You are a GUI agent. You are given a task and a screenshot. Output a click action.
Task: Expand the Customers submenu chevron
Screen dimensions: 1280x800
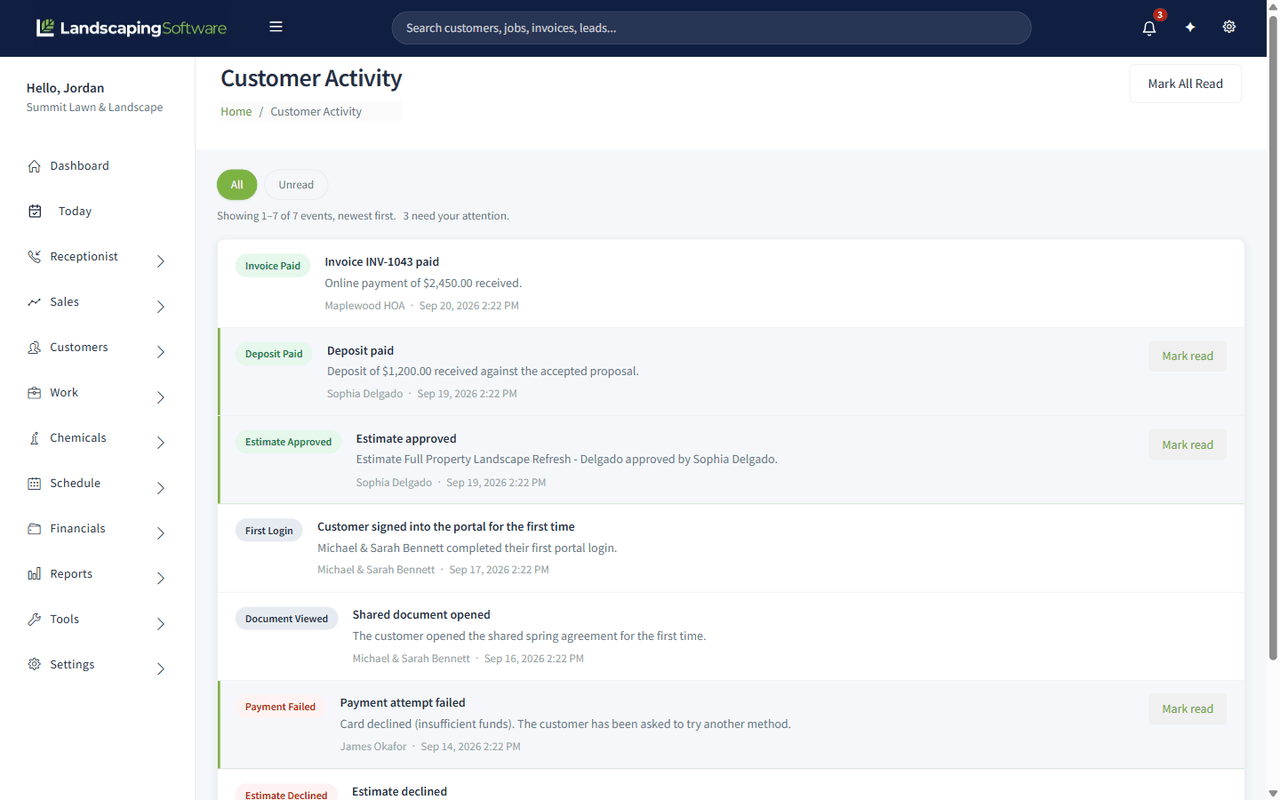click(x=160, y=352)
